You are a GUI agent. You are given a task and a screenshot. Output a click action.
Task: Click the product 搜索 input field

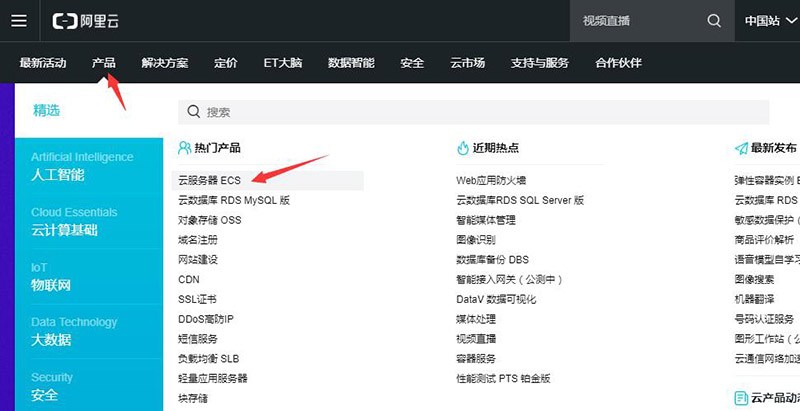point(473,112)
